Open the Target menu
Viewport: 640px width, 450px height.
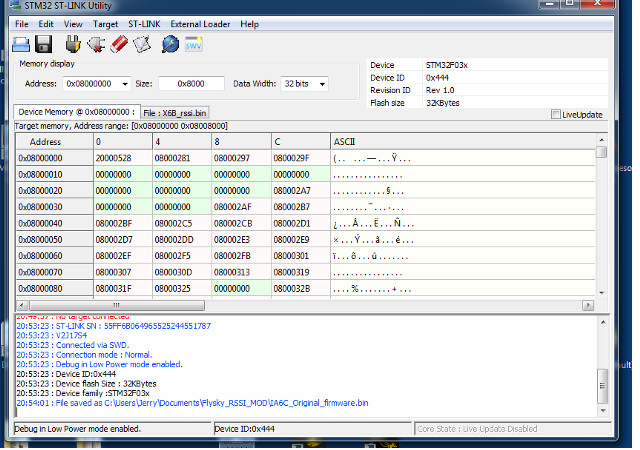click(105, 24)
